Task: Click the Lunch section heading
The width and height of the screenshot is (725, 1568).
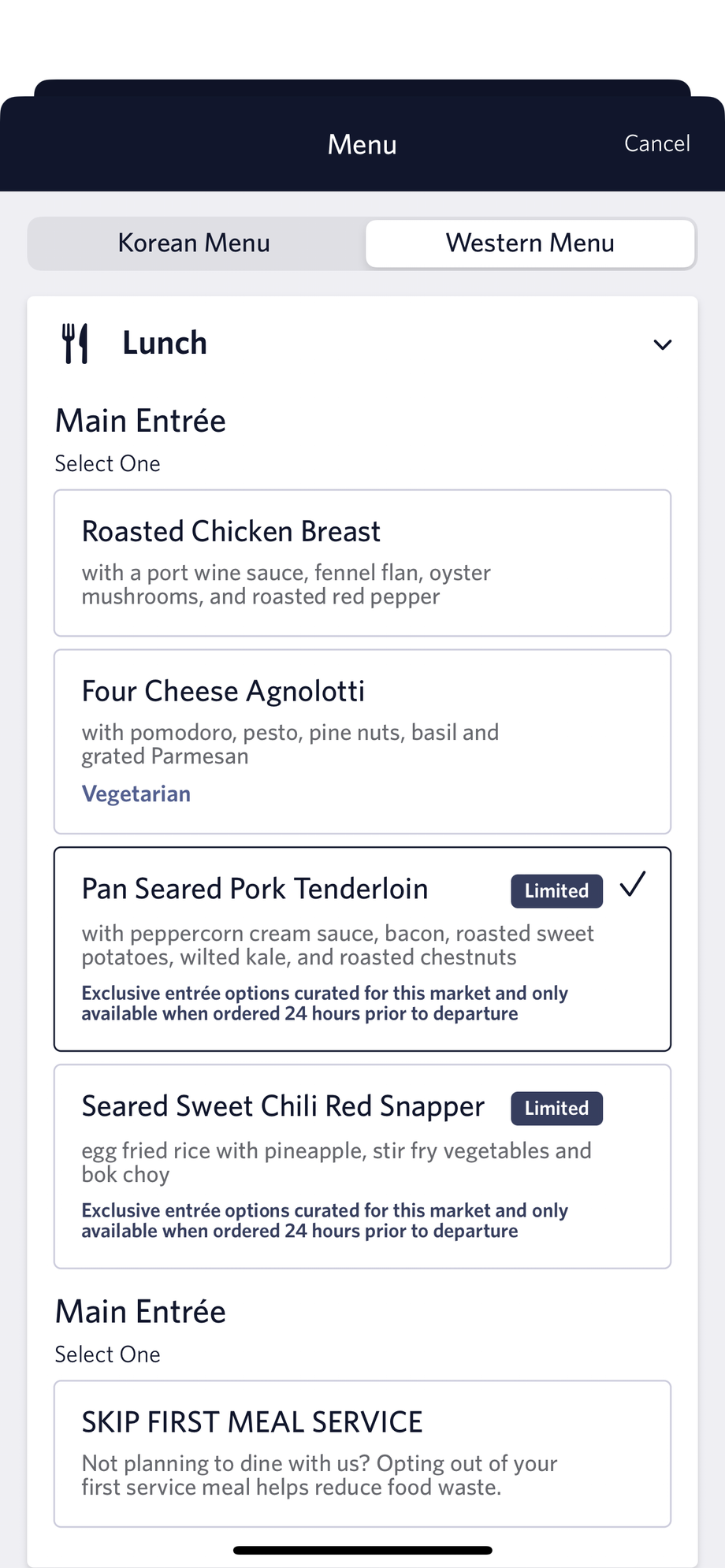Action: click(165, 344)
